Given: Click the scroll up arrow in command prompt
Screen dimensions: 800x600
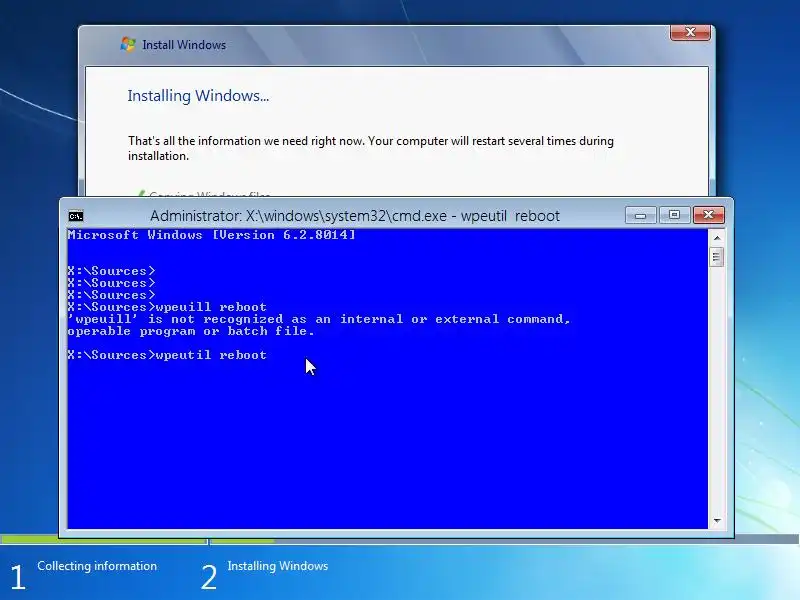Looking at the screenshot, I should pos(717,238).
